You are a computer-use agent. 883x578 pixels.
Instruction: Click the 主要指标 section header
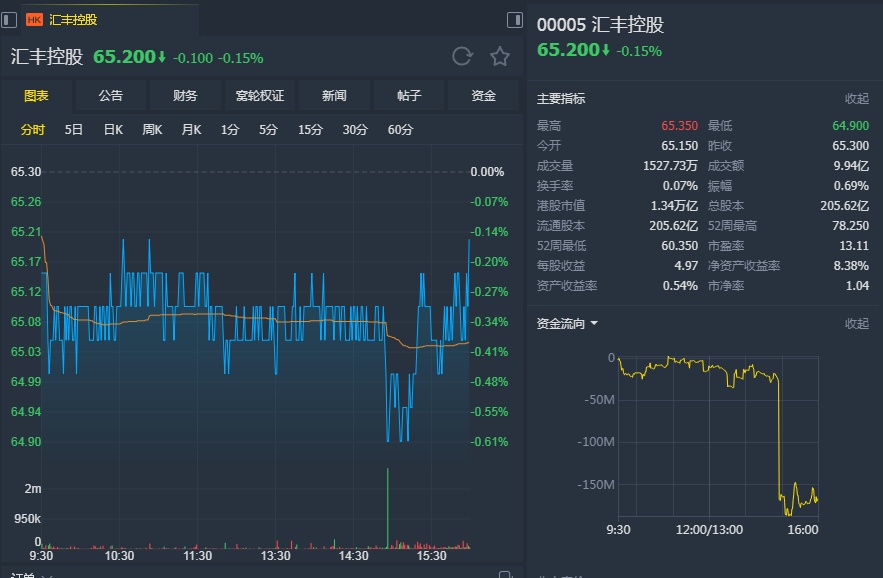561,99
